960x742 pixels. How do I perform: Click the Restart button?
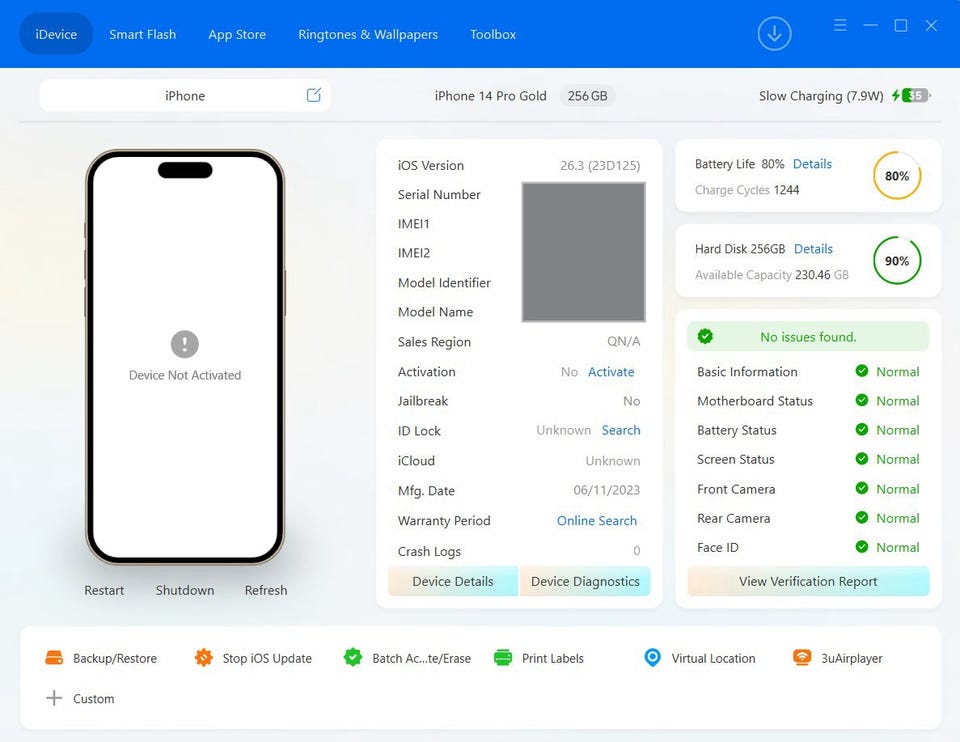pos(104,590)
